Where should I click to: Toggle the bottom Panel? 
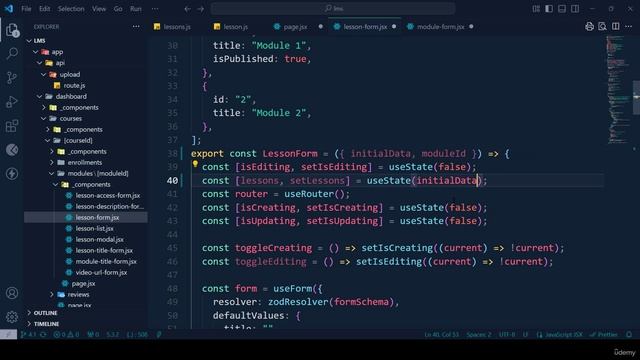click(x=562, y=9)
